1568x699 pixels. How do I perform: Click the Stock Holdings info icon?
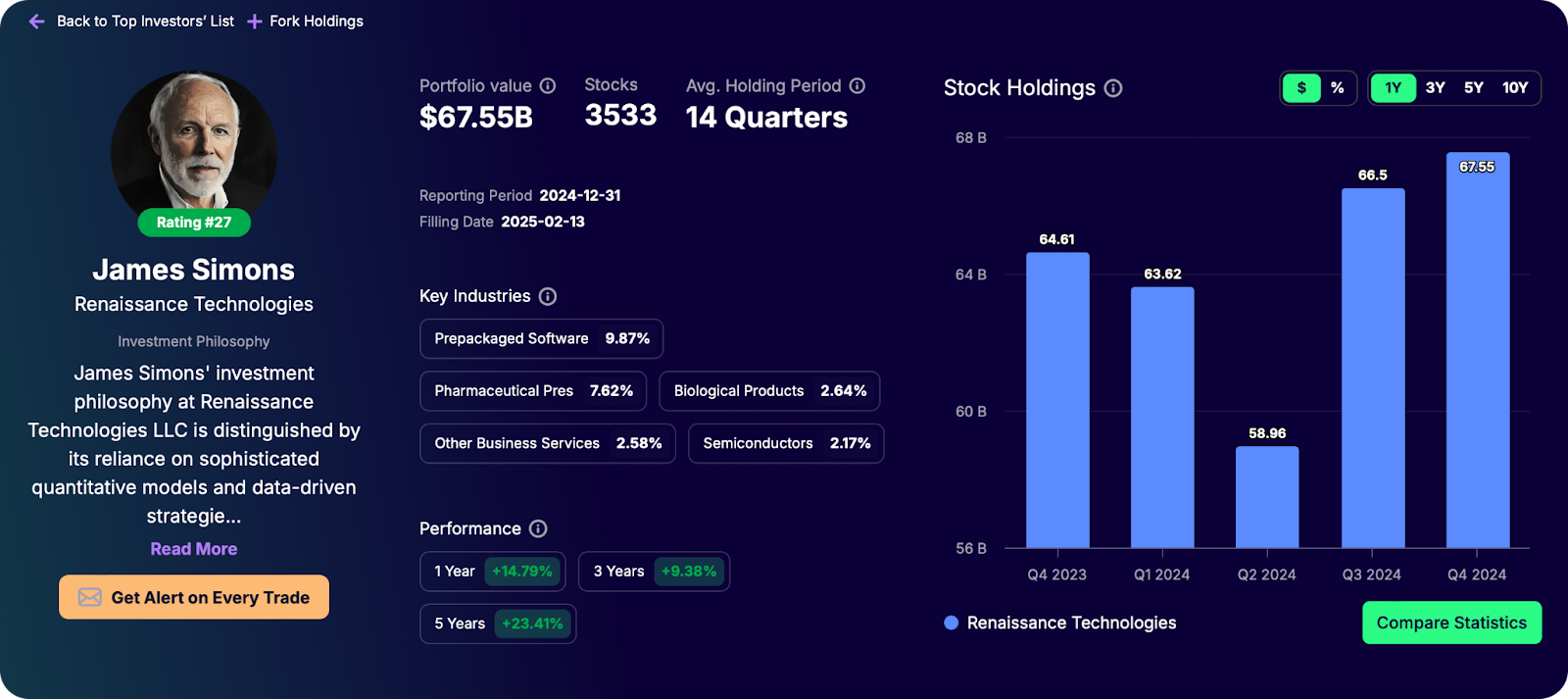click(1113, 88)
